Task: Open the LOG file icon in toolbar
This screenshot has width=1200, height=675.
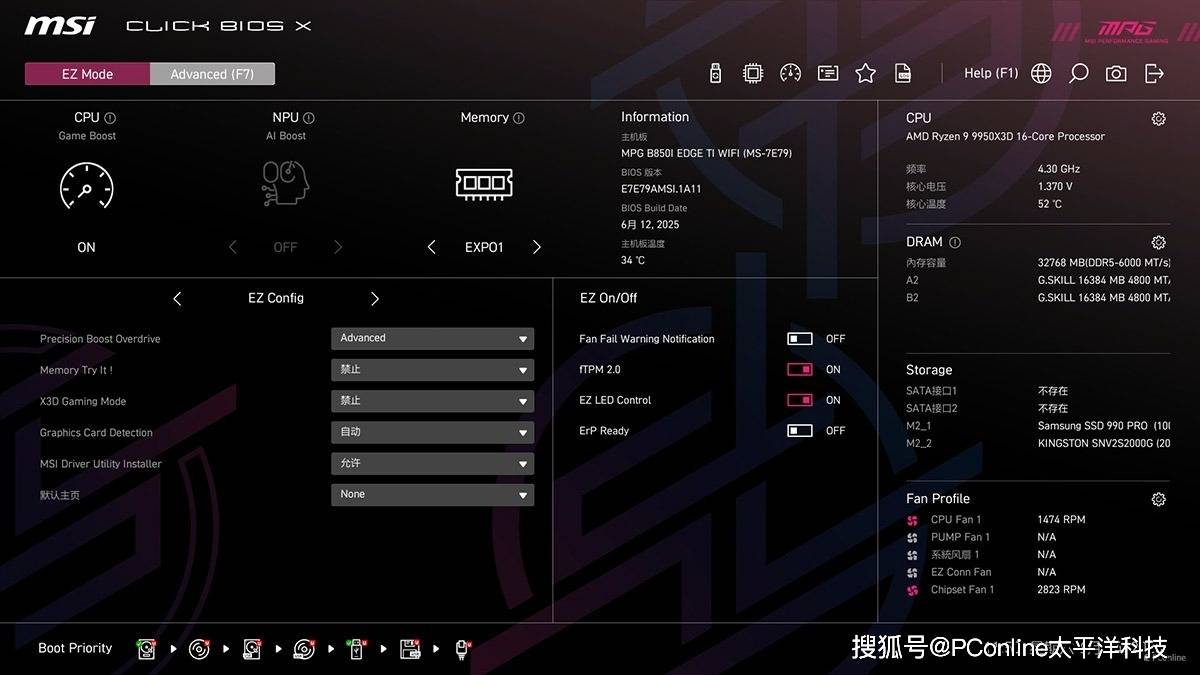Action: click(903, 73)
